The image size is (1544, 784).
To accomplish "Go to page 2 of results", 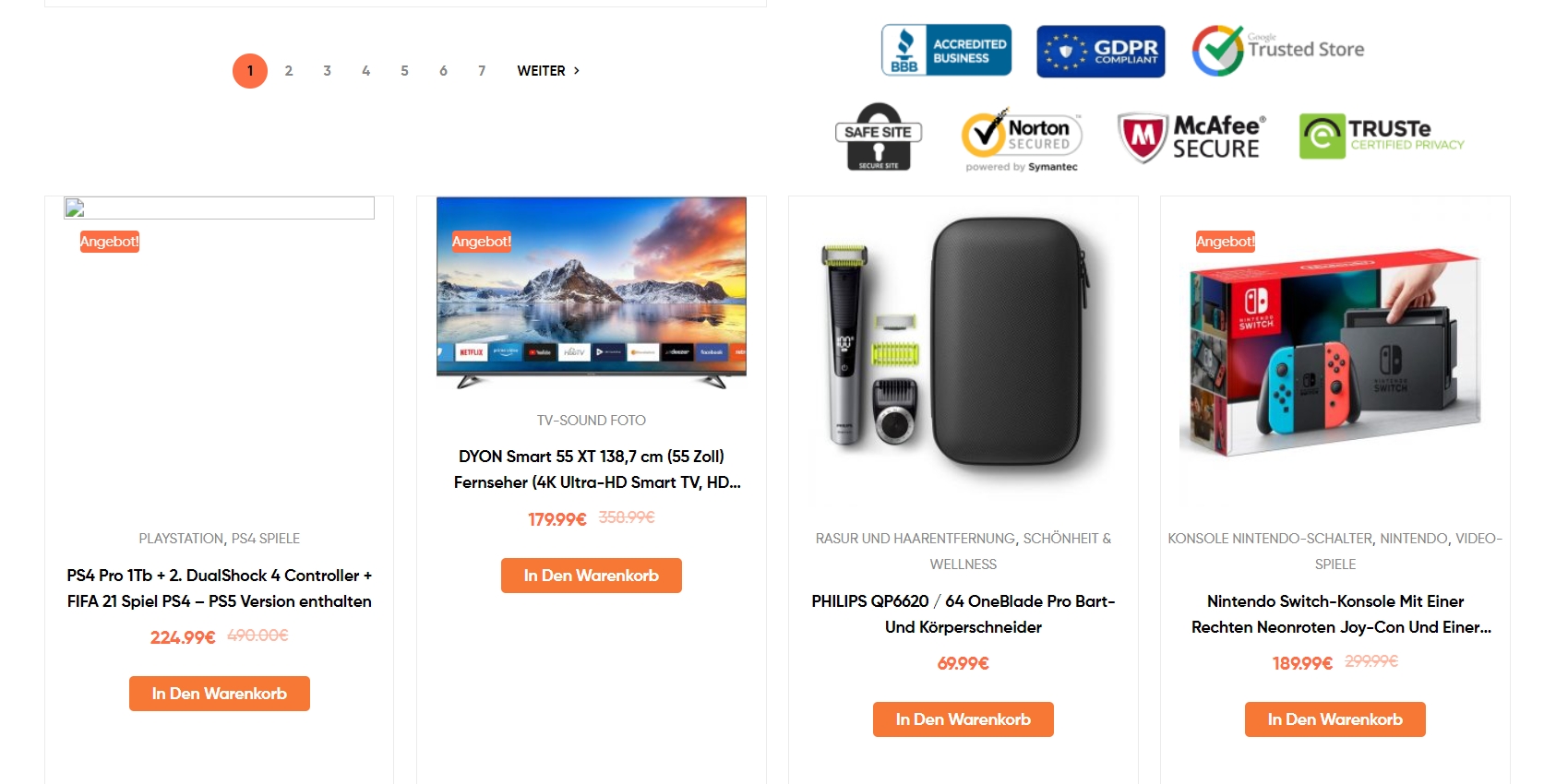I will (x=289, y=71).
